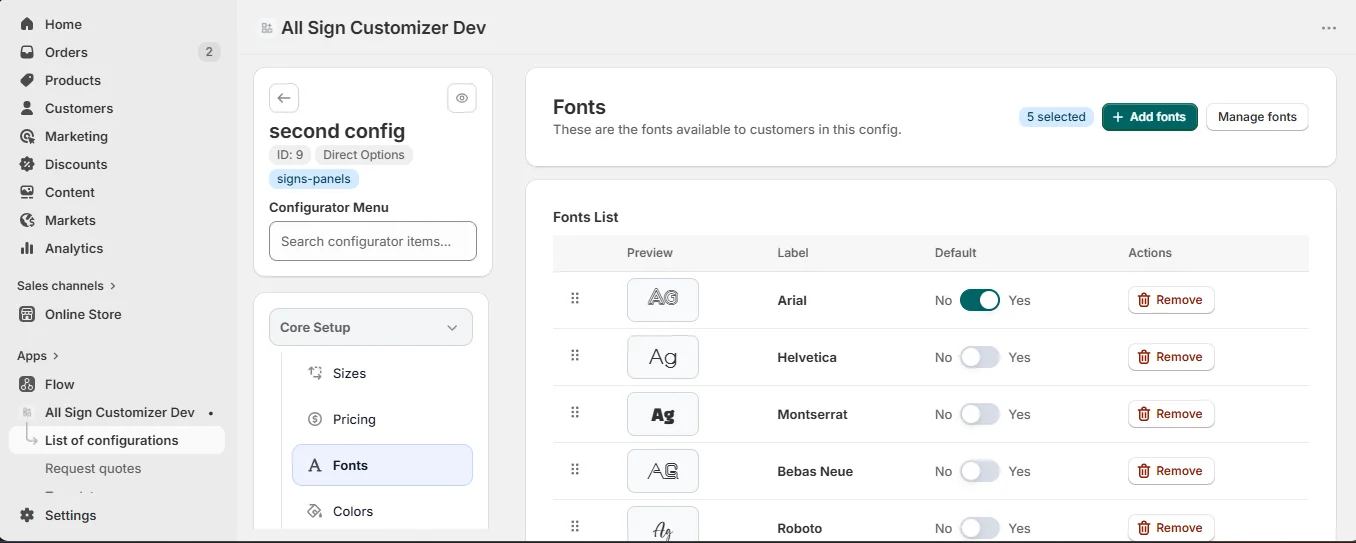Image resolution: width=1356 pixels, height=543 pixels.
Task: Remove the Helvetica font
Action: [x=1171, y=357]
